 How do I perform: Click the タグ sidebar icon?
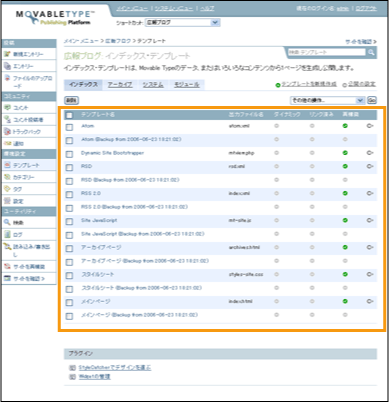pyautogui.click(x=7, y=189)
